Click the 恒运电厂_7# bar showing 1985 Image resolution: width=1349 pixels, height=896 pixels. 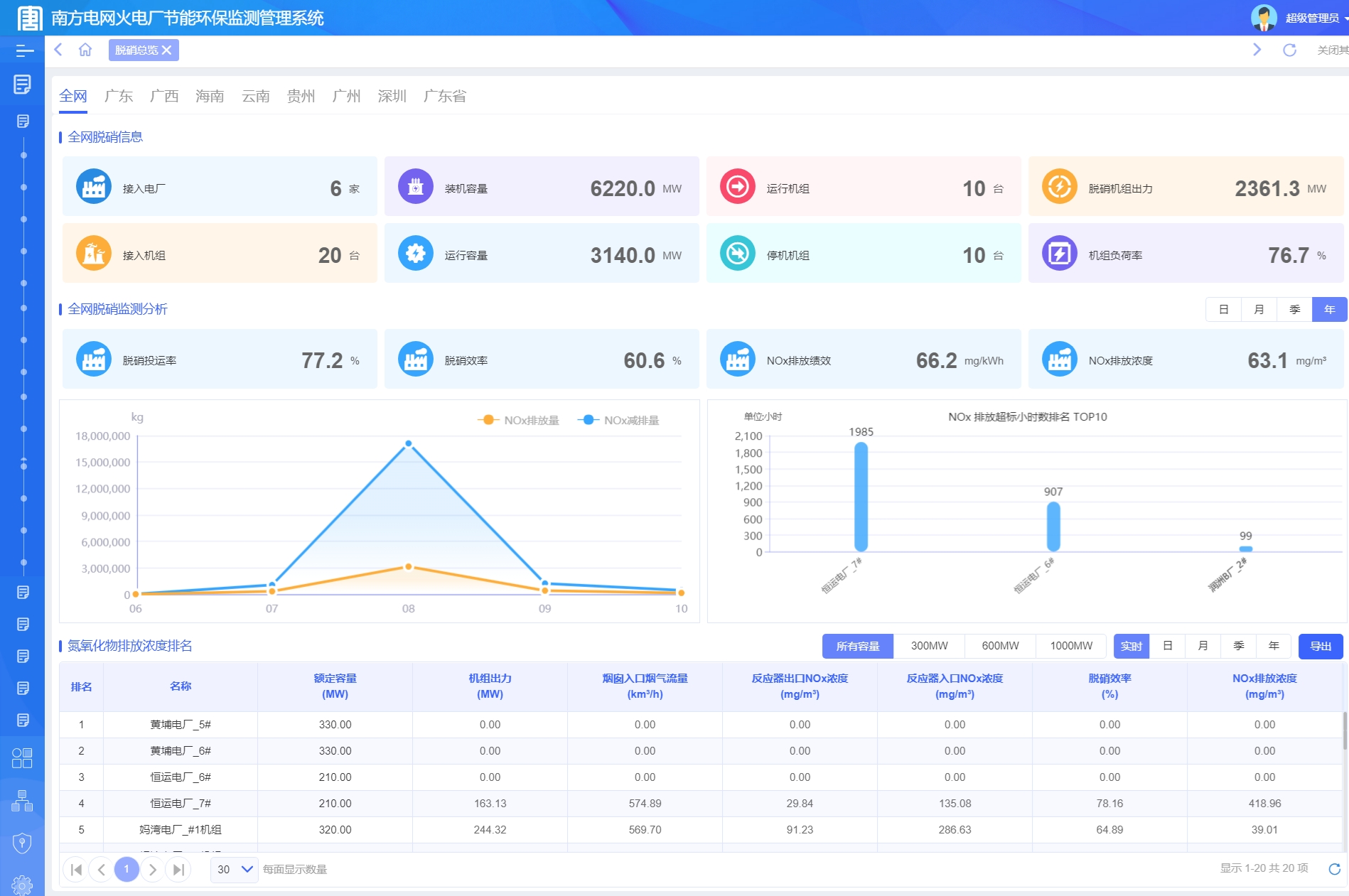coord(861,497)
